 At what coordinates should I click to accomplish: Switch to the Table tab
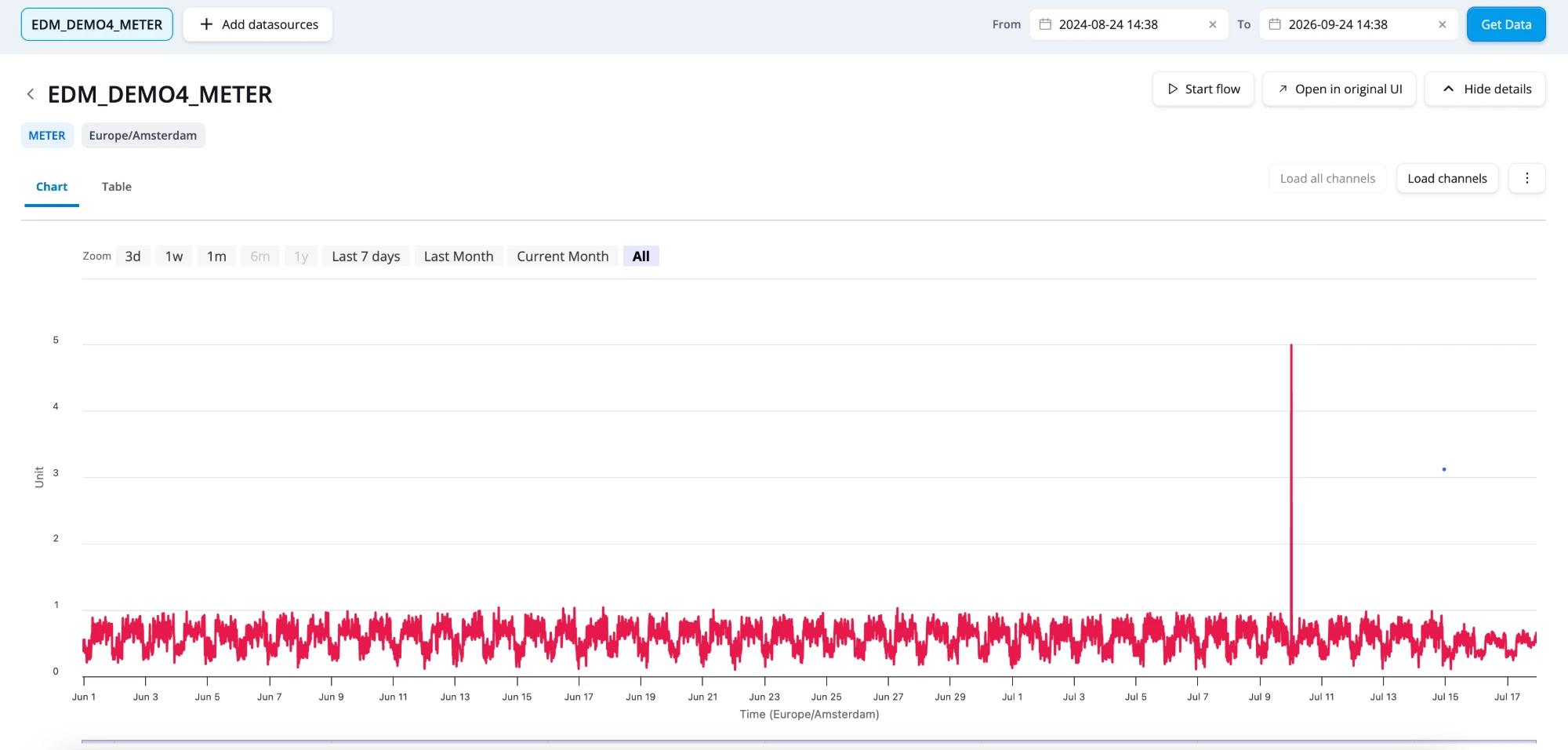click(116, 187)
